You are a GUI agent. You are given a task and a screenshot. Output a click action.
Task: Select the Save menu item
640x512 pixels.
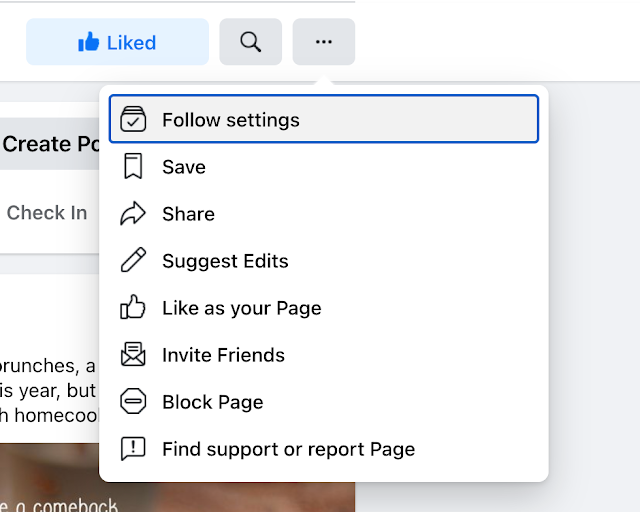coord(184,167)
